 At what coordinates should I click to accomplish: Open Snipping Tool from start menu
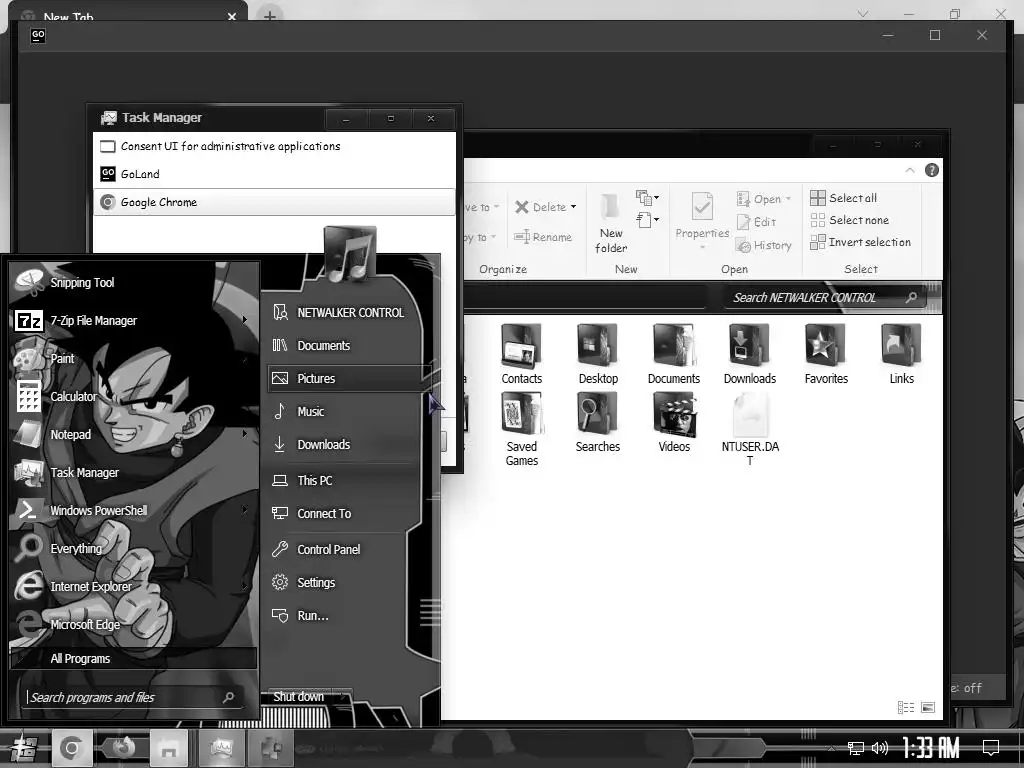pos(82,283)
